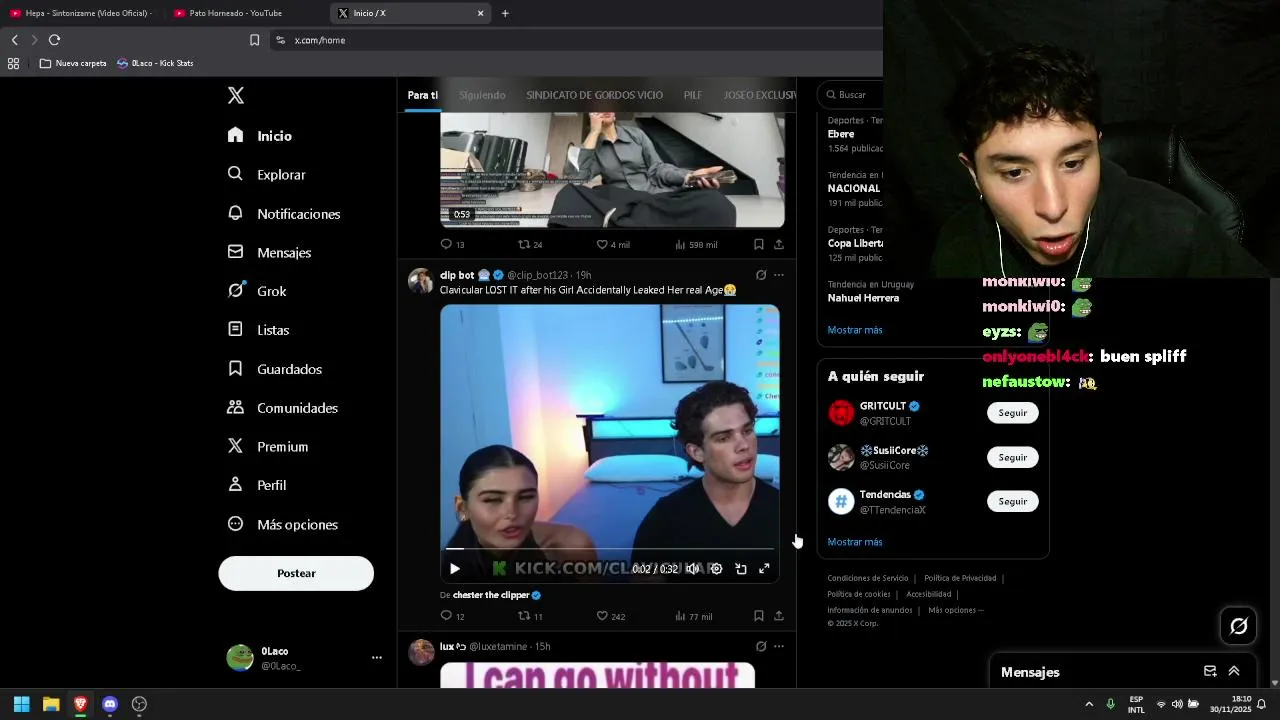
Task: Bookmark this page in the browser address bar
Action: coord(254,40)
